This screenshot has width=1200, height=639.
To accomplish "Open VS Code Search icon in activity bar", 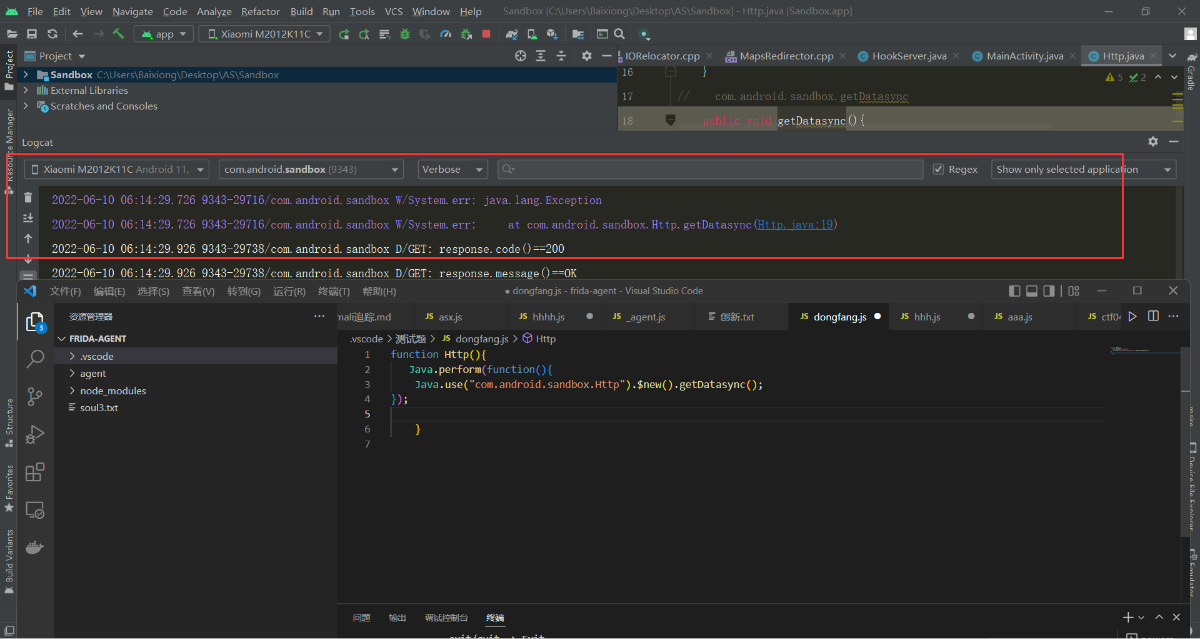I will (x=35, y=358).
